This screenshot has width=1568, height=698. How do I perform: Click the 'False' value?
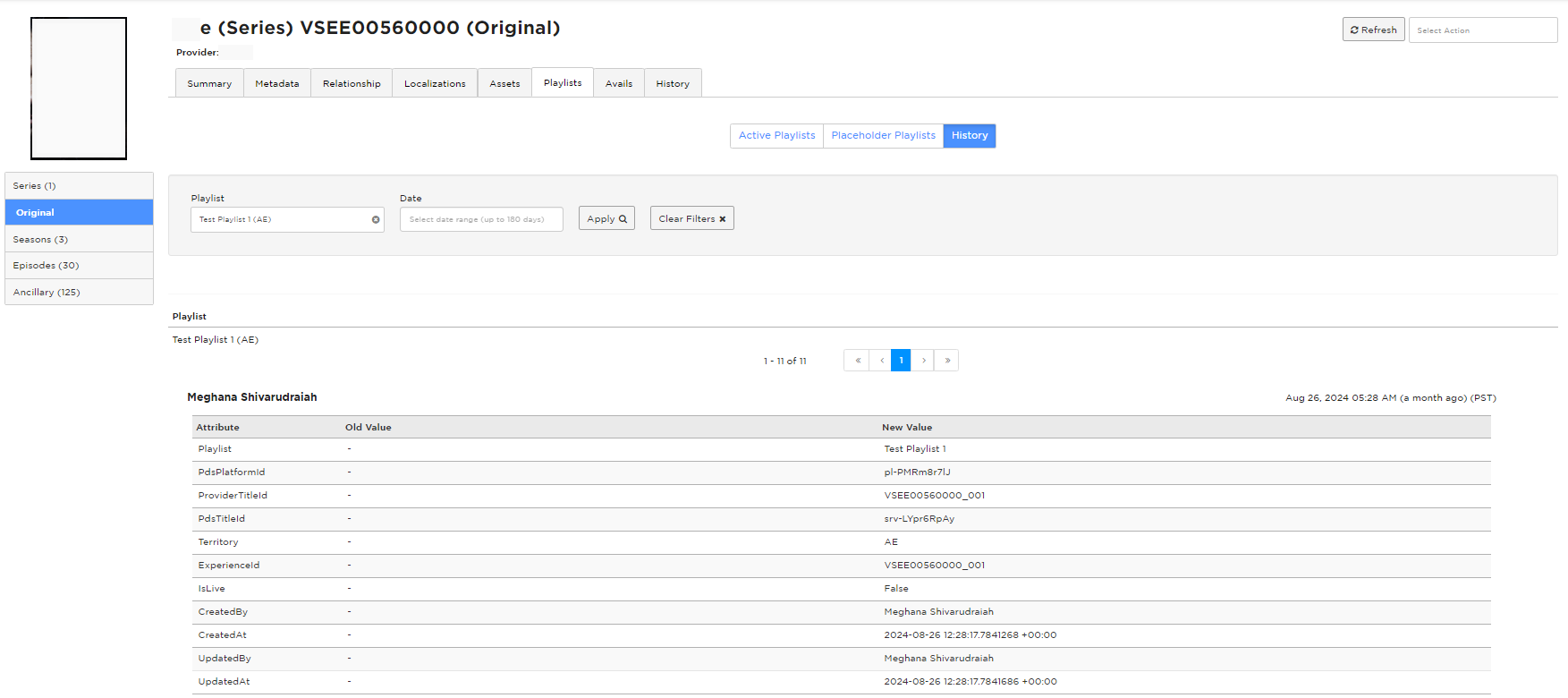896,589
